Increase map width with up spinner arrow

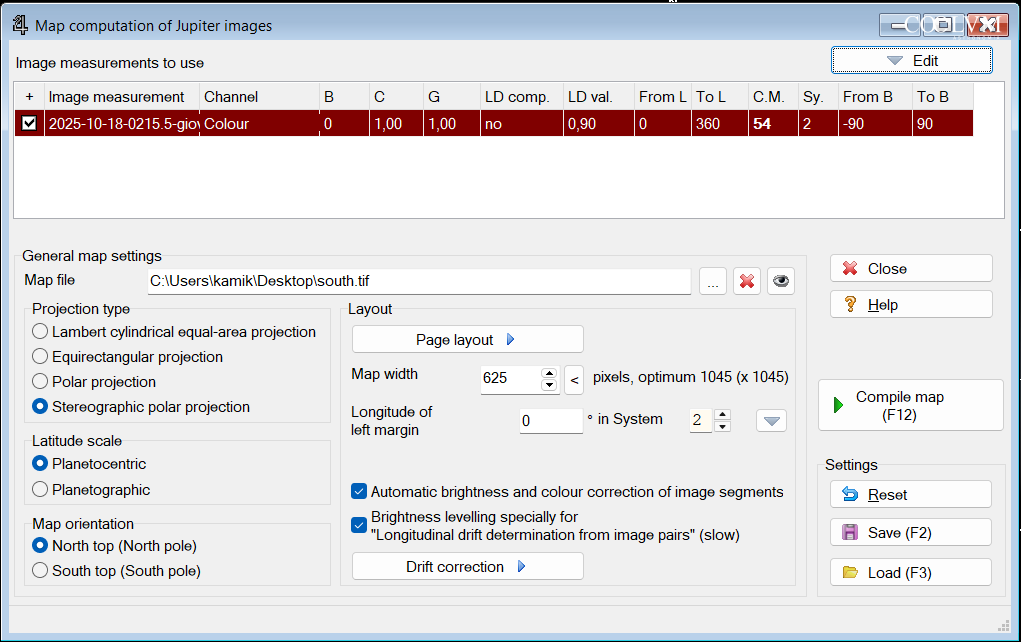(x=549, y=374)
